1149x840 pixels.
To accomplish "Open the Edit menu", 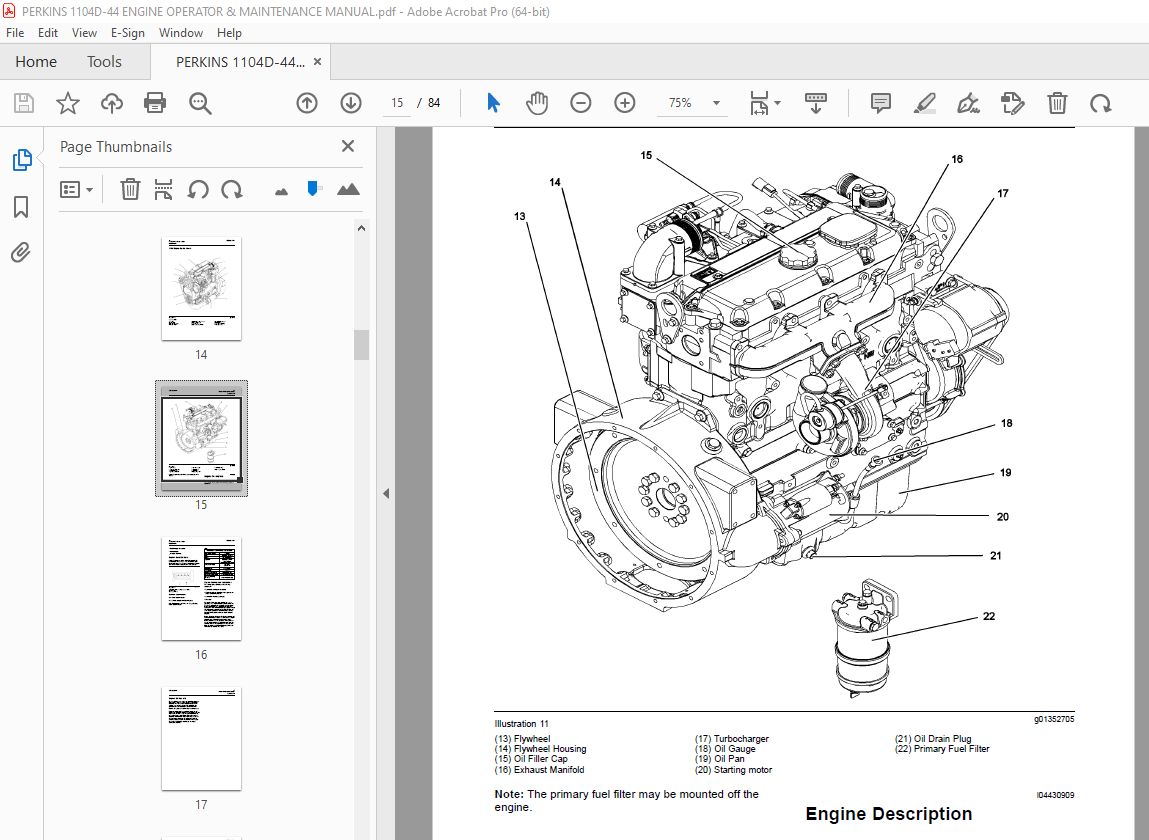I will (48, 33).
